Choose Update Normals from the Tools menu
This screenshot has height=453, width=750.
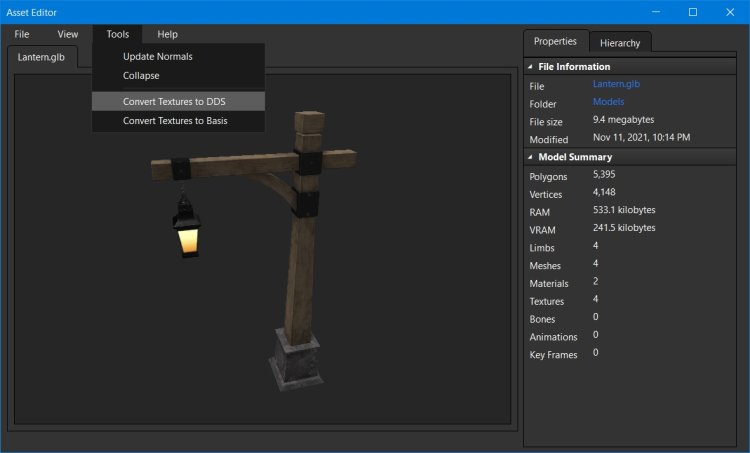(157, 57)
